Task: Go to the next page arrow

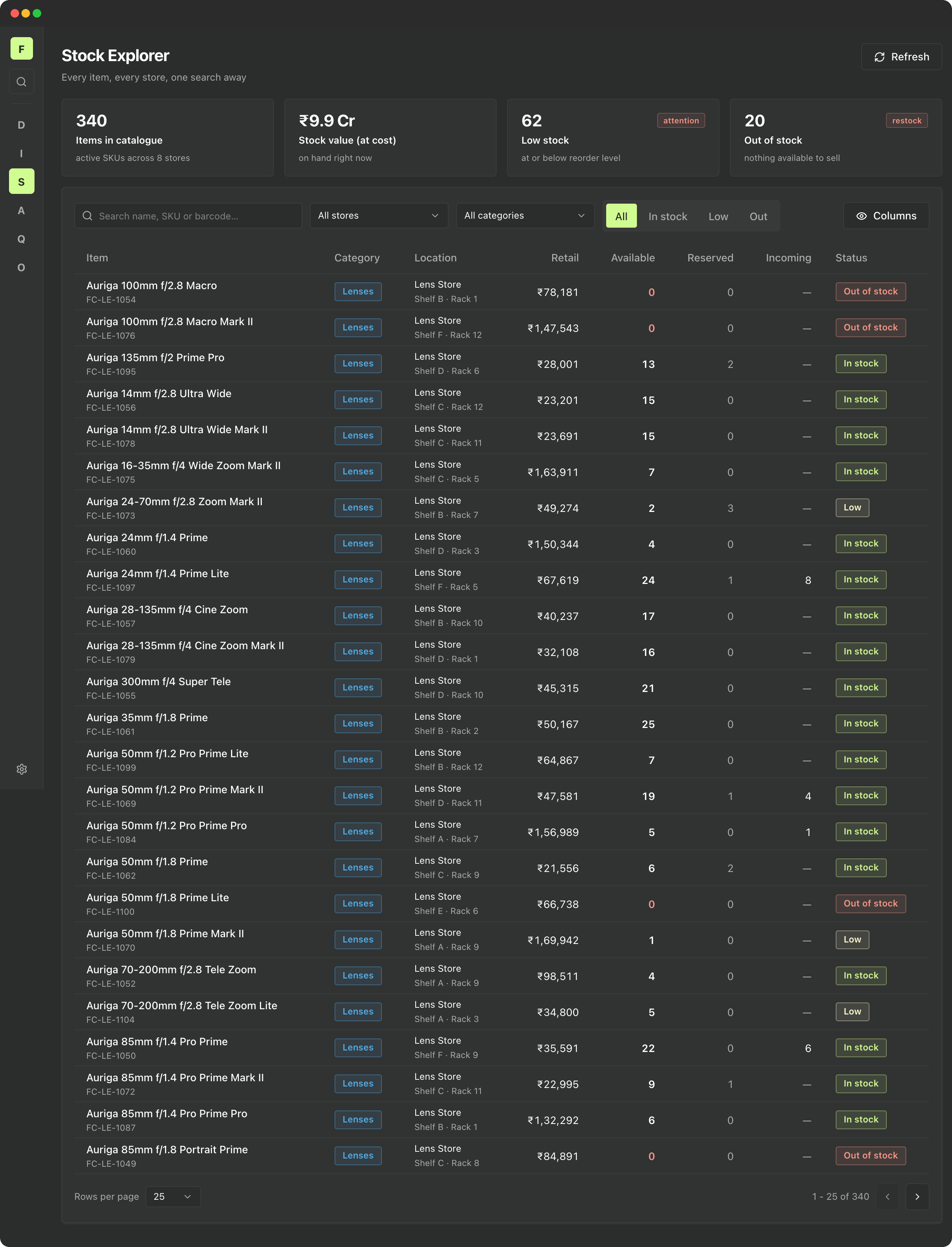Action: click(x=917, y=1197)
